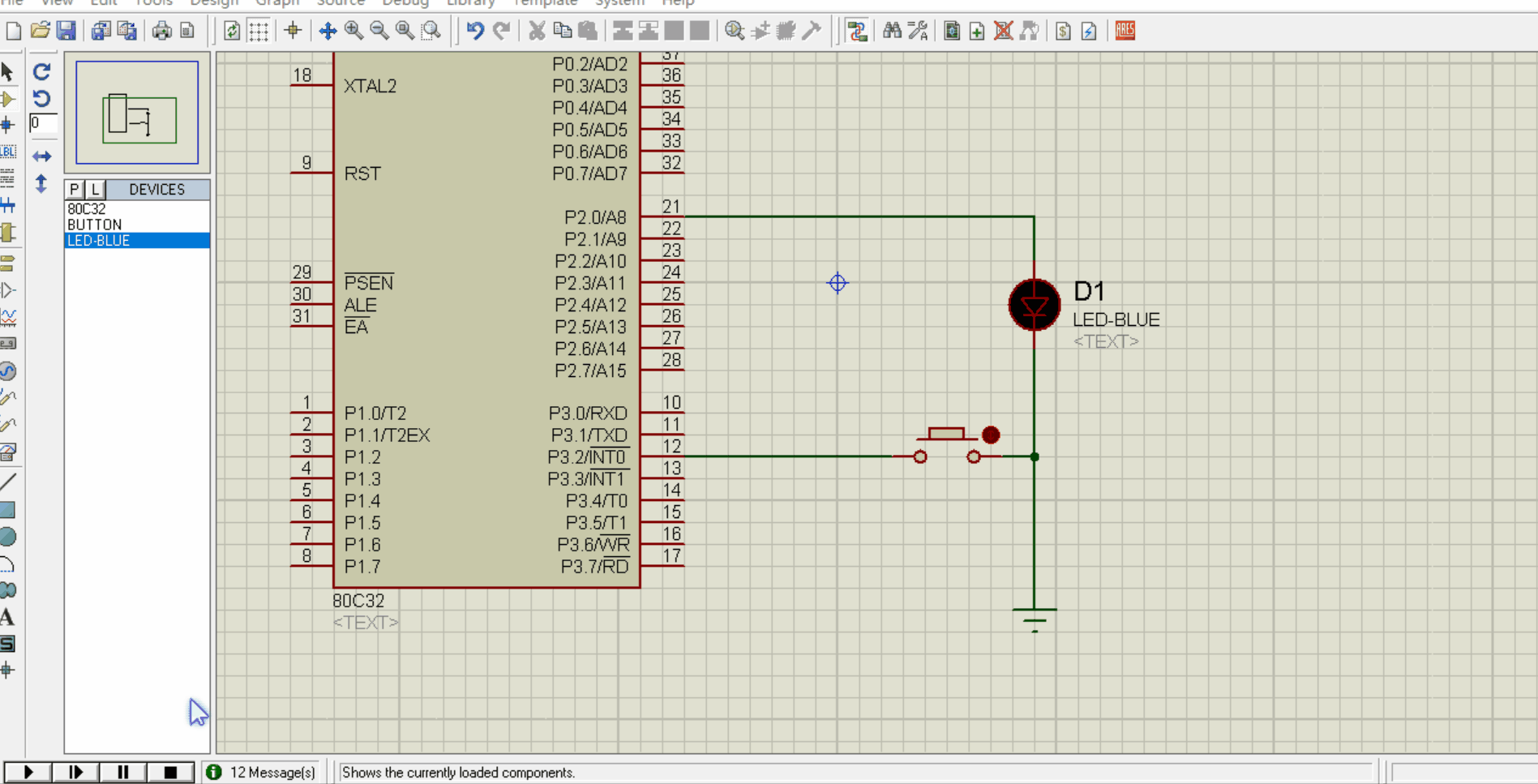Open the ARES PCB layout icon
1538x784 pixels.
coord(1125,31)
